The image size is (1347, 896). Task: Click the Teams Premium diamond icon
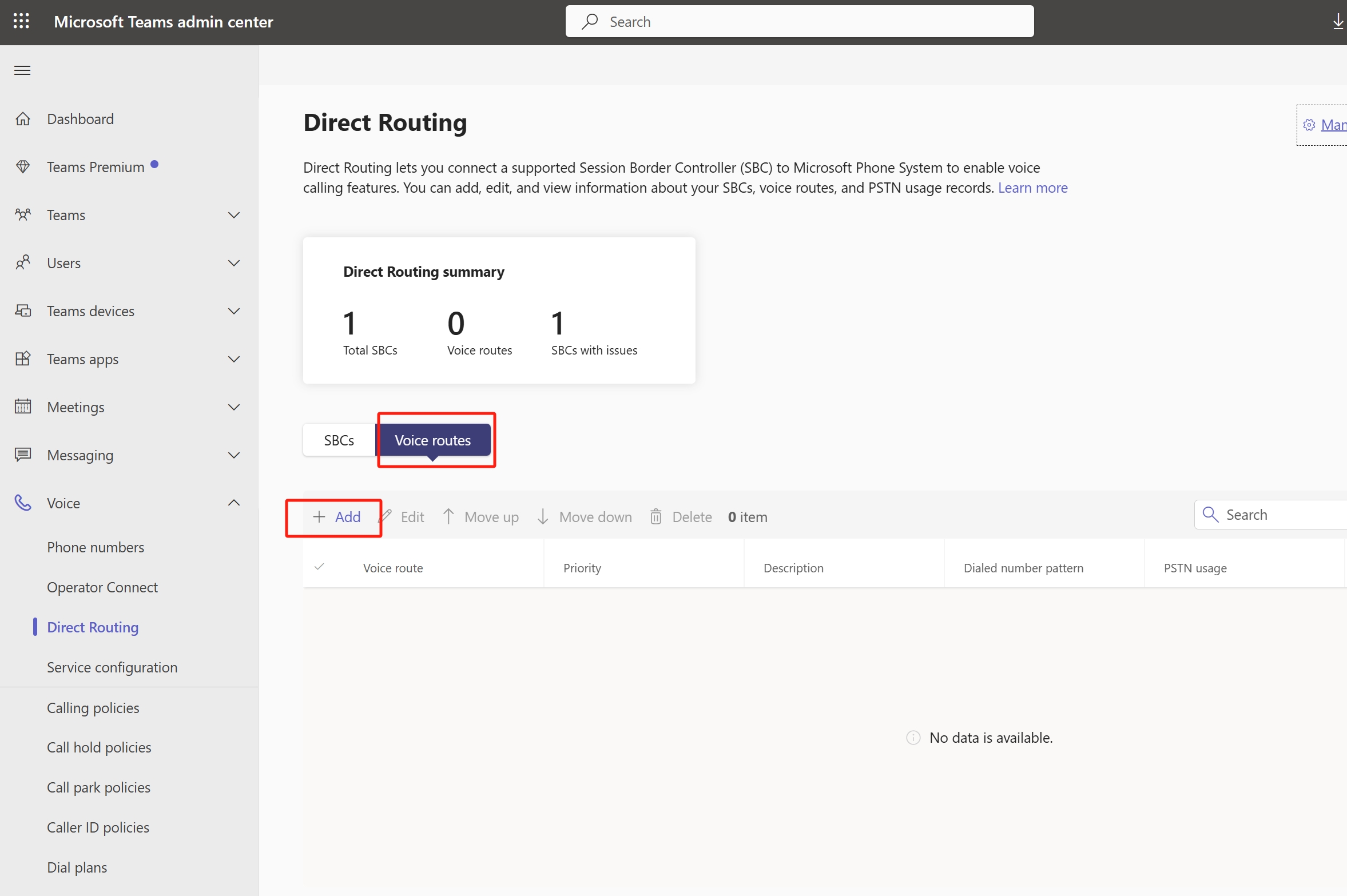pyautogui.click(x=23, y=167)
